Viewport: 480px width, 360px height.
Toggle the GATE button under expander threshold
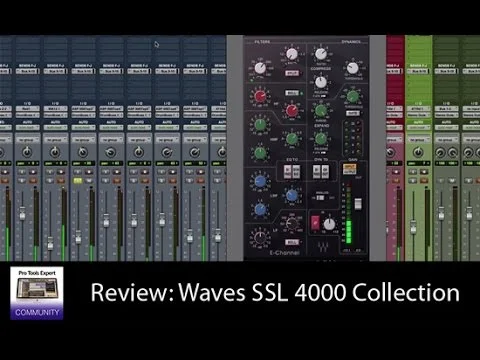(353, 113)
